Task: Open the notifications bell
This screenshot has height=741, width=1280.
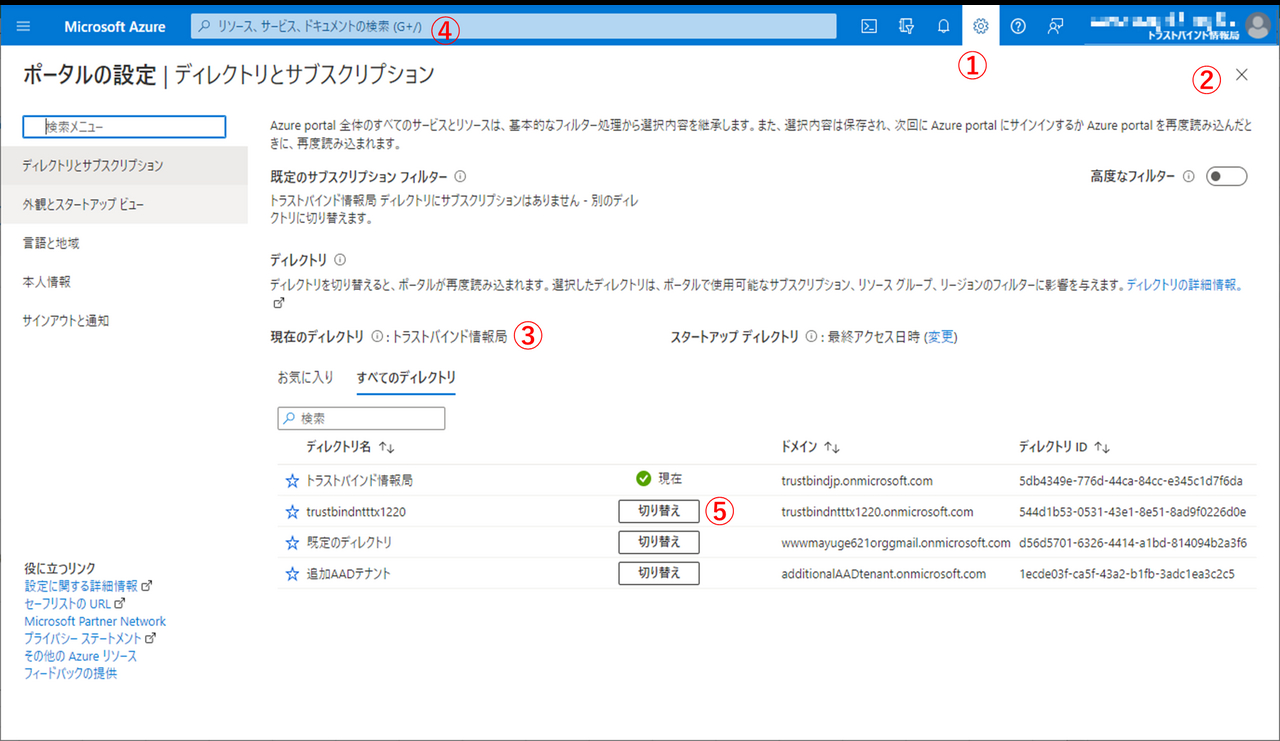Action: [x=943, y=27]
